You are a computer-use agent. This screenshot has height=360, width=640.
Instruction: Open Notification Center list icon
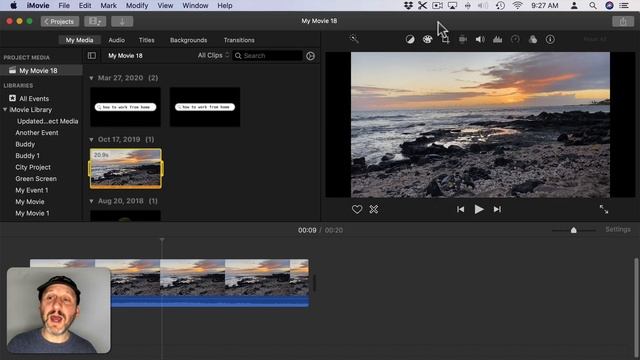point(624,5)
